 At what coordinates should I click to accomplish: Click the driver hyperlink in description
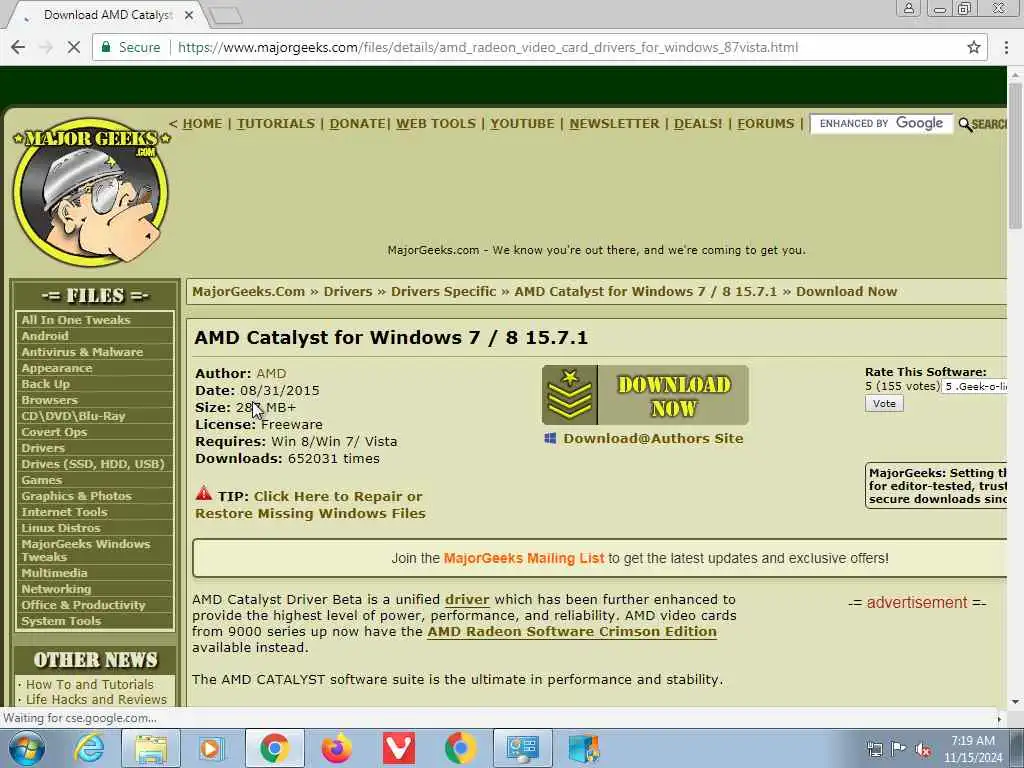pyautogui.click(x=467, y=600)
